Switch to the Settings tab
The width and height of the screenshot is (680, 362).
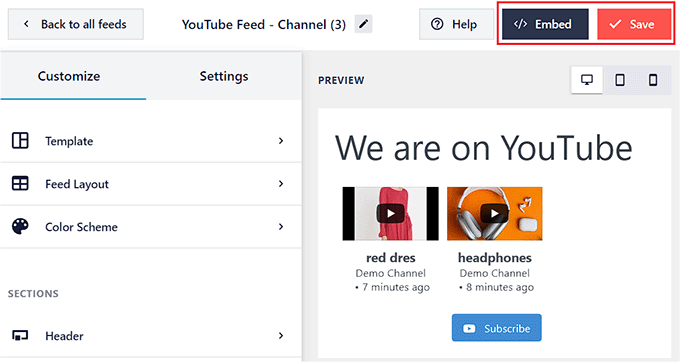[224, 76]
